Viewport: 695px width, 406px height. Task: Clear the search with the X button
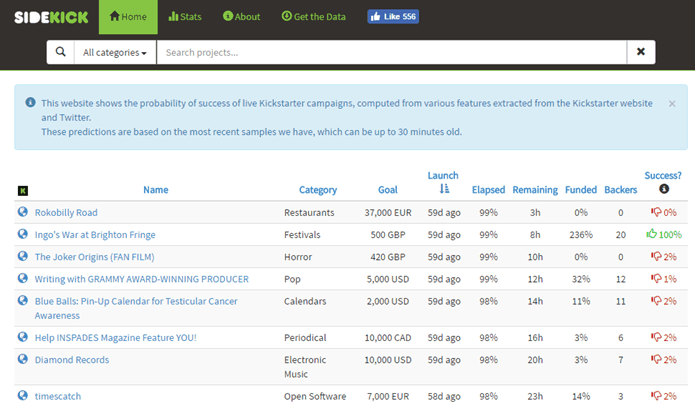click(x=641, y=52)
